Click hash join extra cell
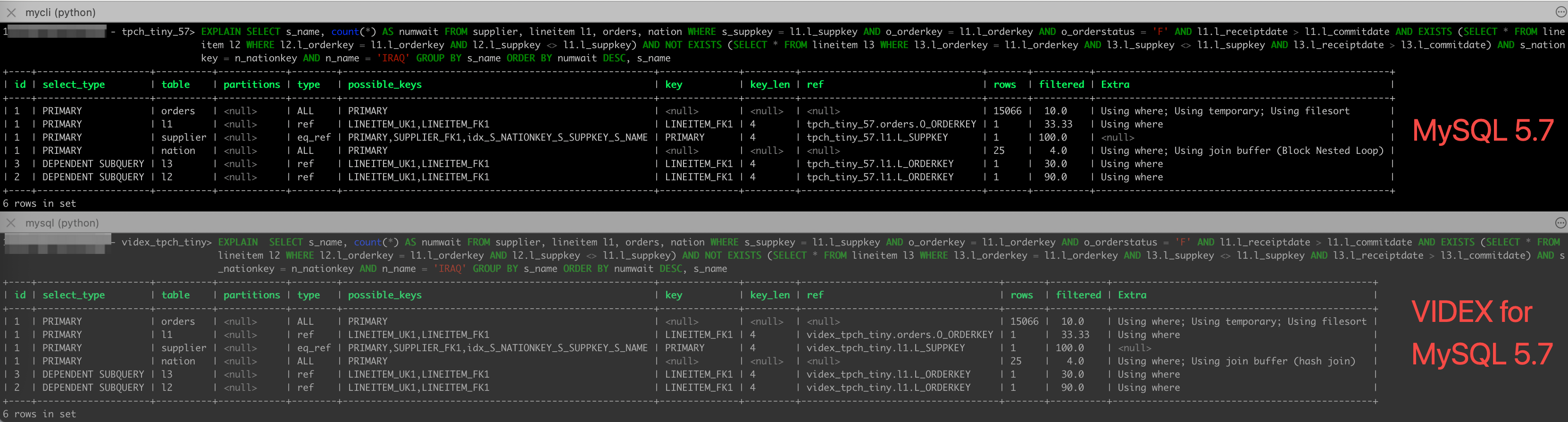The image size is (1568, 422). [x=1236, y=361]
